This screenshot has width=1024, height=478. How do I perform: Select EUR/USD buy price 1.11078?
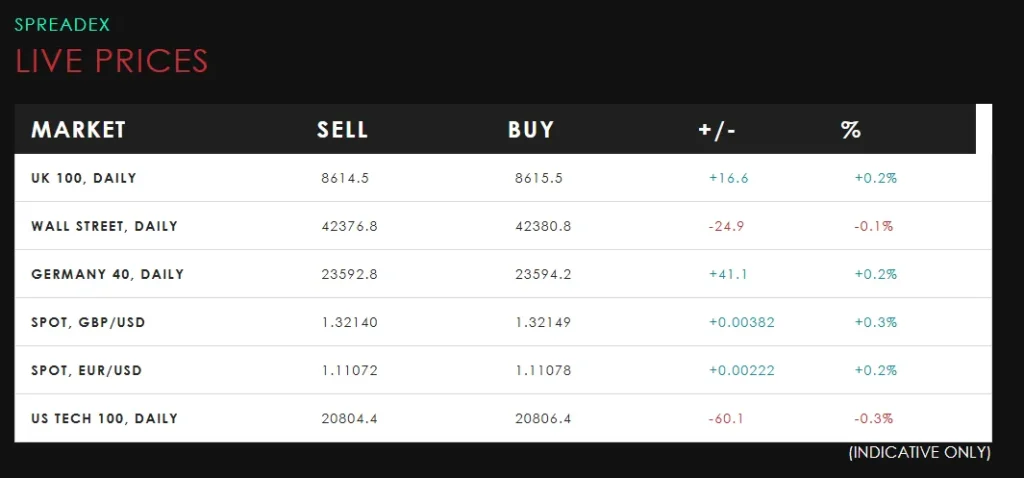(543, 370)
